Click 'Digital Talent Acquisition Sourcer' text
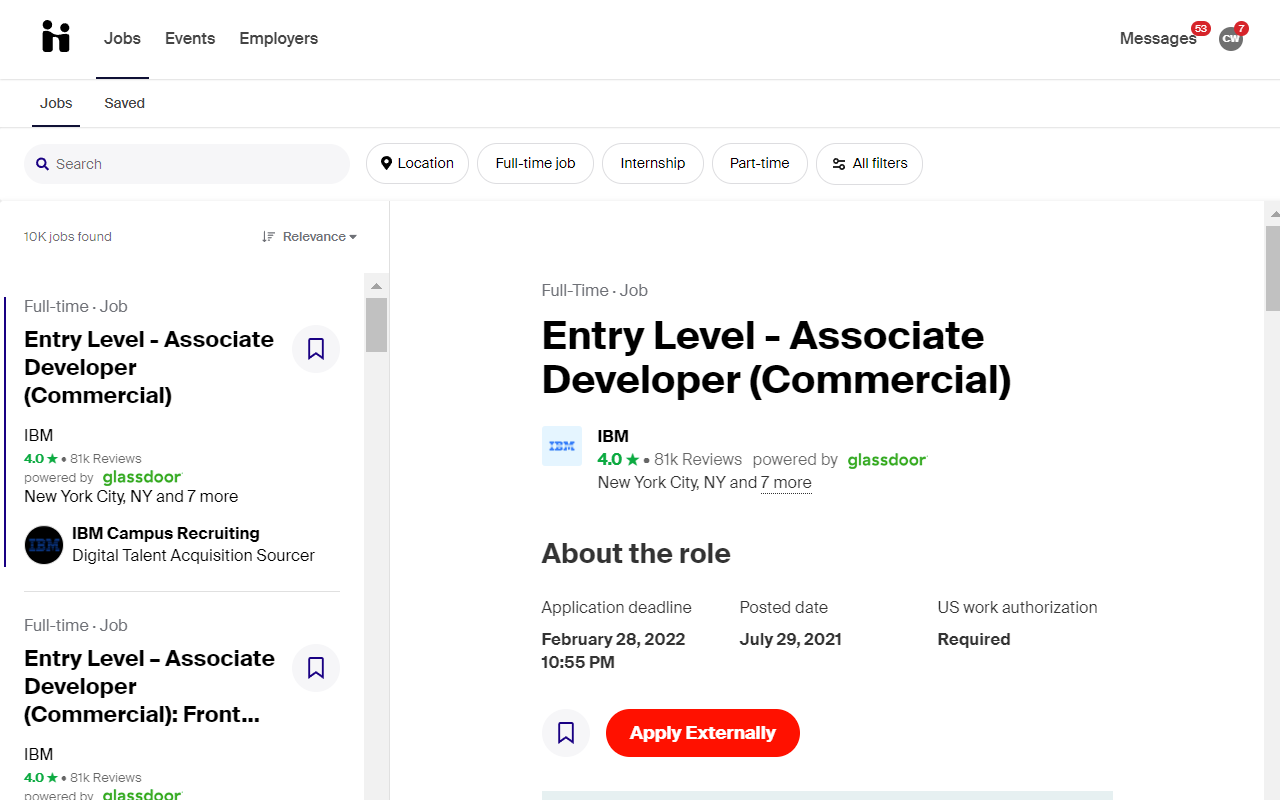This screenshot has height=800, width=1280. point(193,555)
